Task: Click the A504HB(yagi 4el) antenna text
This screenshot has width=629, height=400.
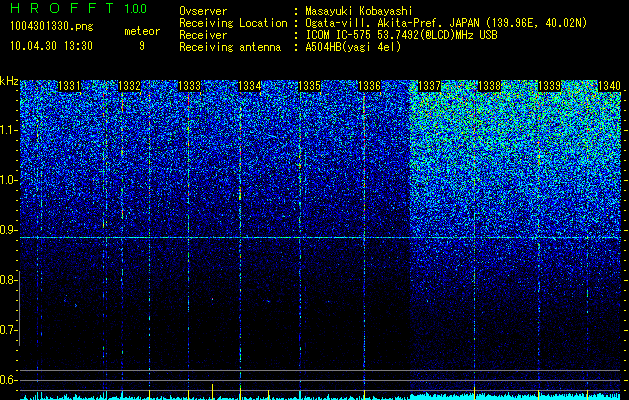Action: tap(353, 47)
